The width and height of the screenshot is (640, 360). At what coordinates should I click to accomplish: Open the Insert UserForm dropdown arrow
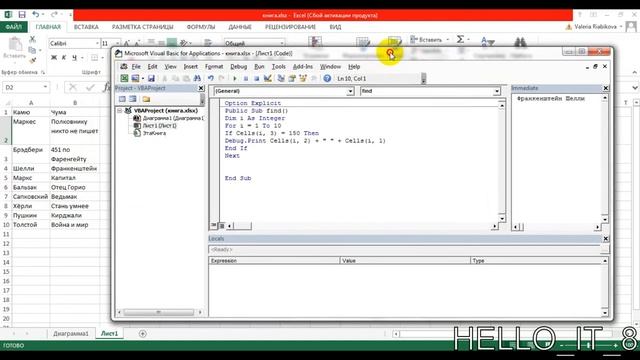pos(142,78)
